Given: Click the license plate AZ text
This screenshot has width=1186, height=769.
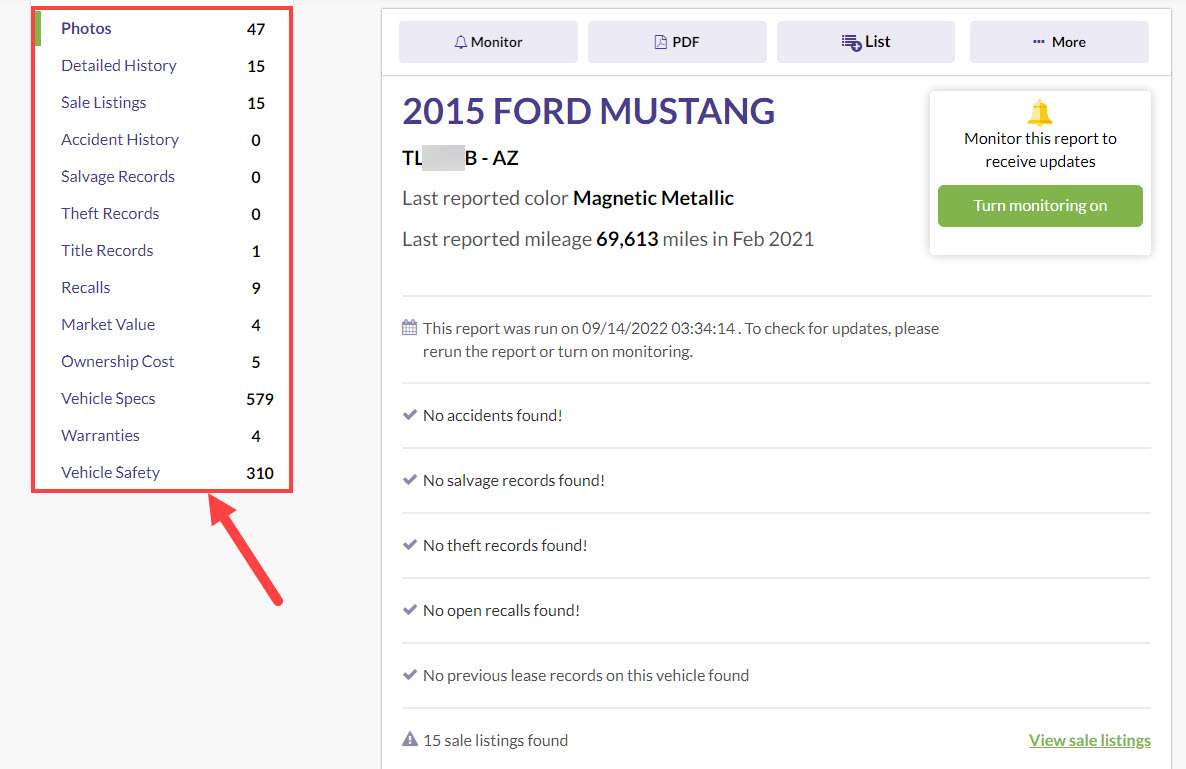Looking at the screenshot, I should tap(460, 158).
